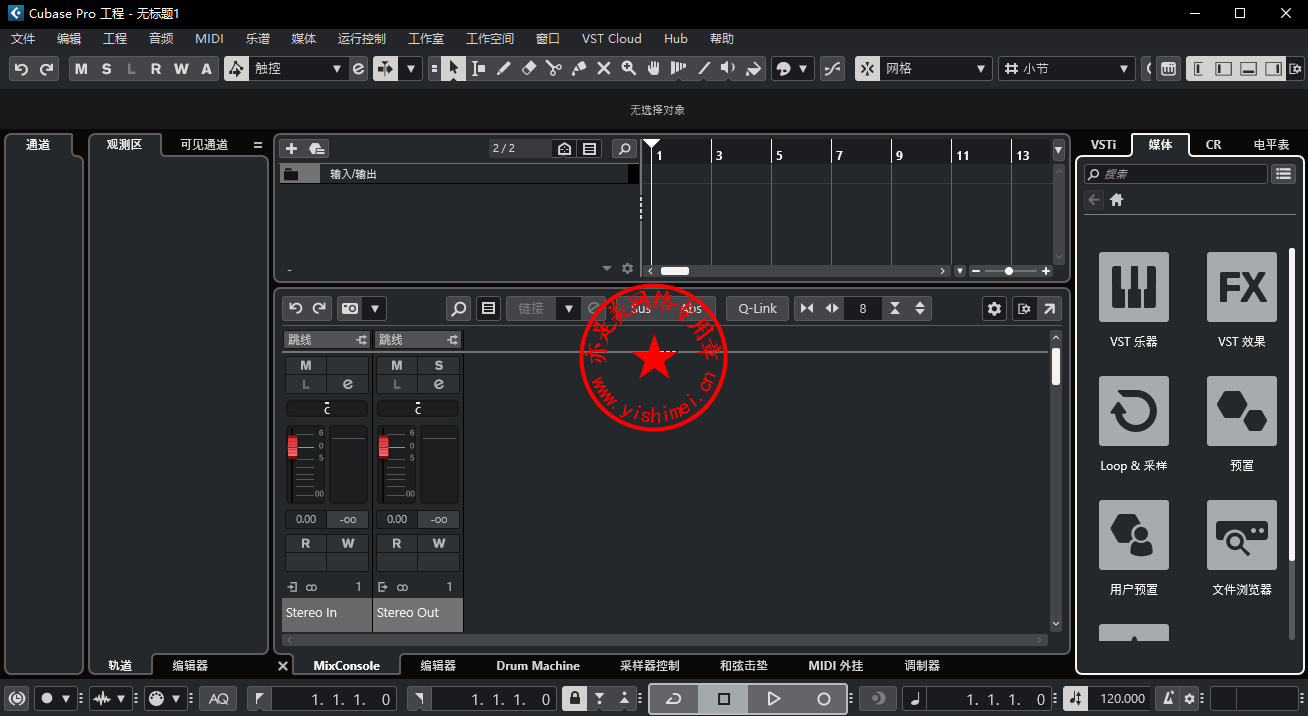The width and height of the screenshot is (1308, 716).
Task: Select the Draw pencil tool
Action: [x=504, y=68]
